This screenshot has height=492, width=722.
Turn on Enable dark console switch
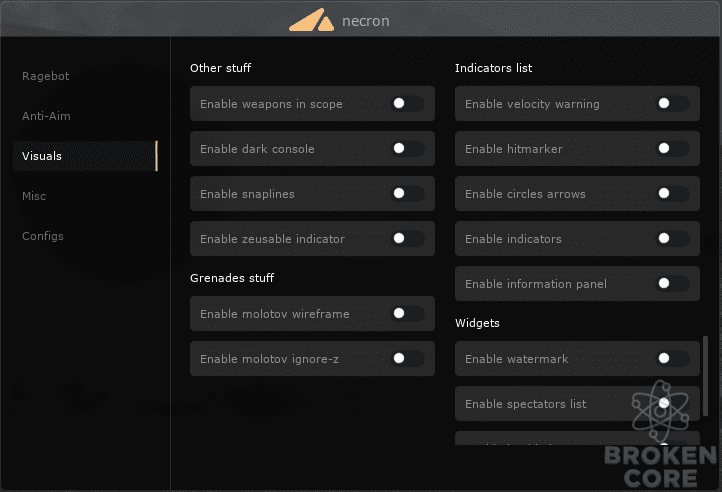408,149
